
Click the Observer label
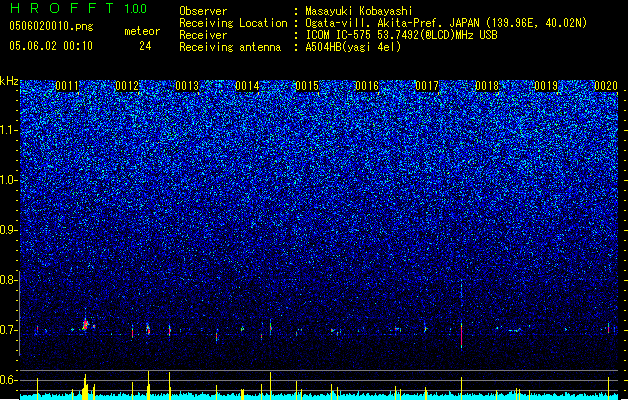203,11
